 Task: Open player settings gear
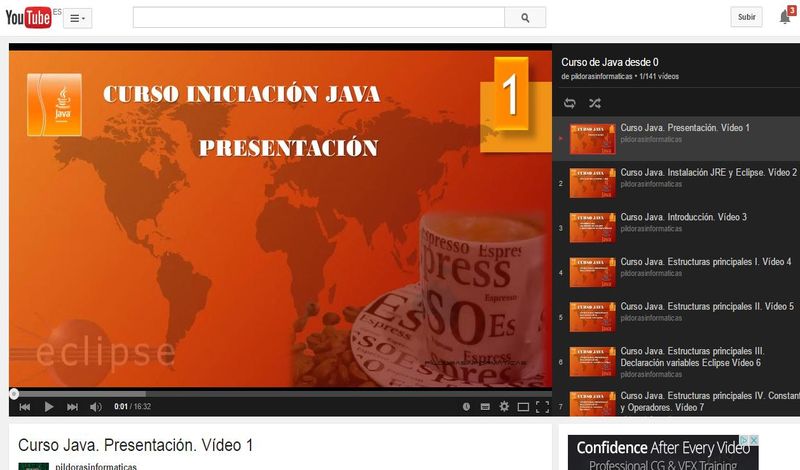504,407
